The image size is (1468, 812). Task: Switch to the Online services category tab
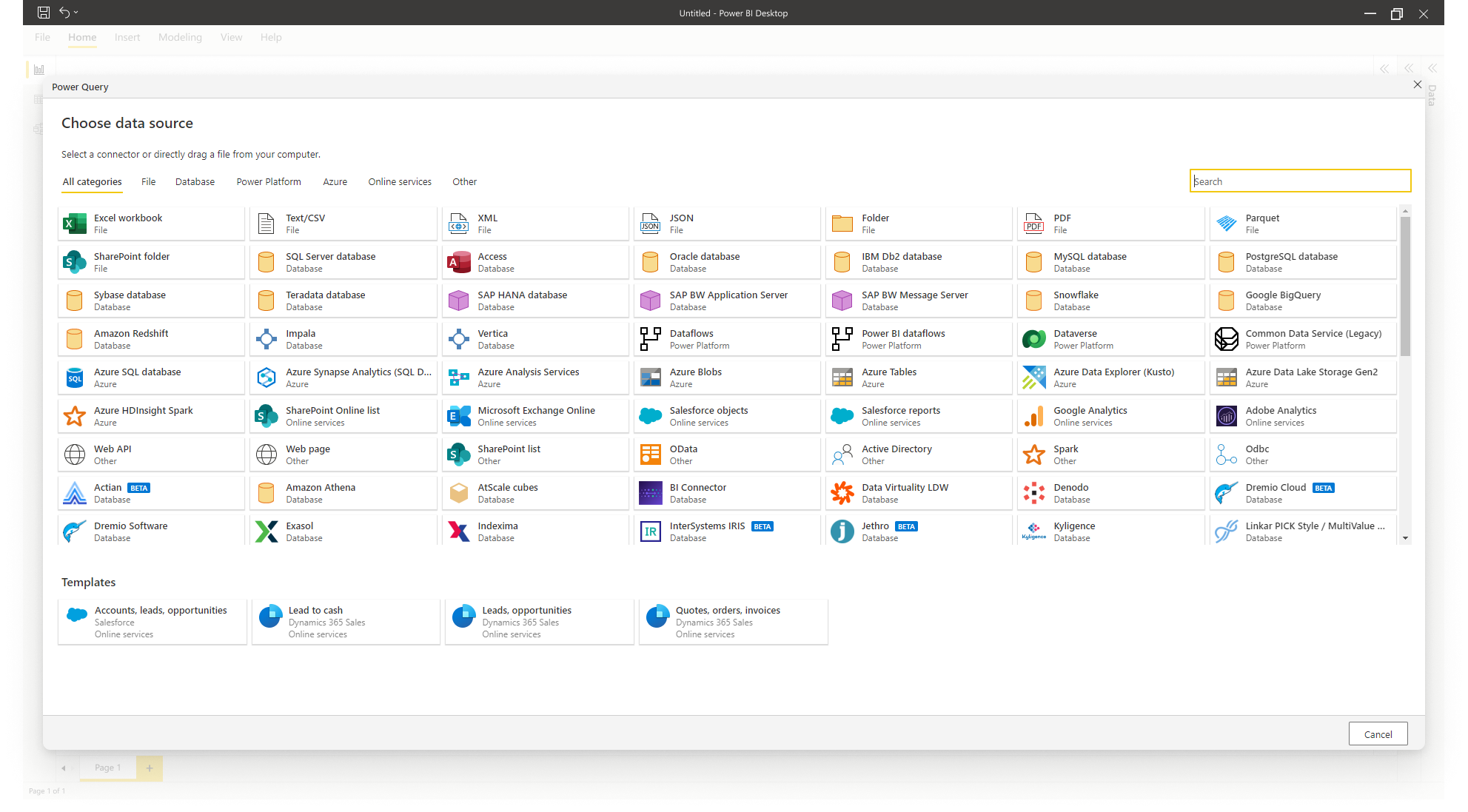coord(400,182)
